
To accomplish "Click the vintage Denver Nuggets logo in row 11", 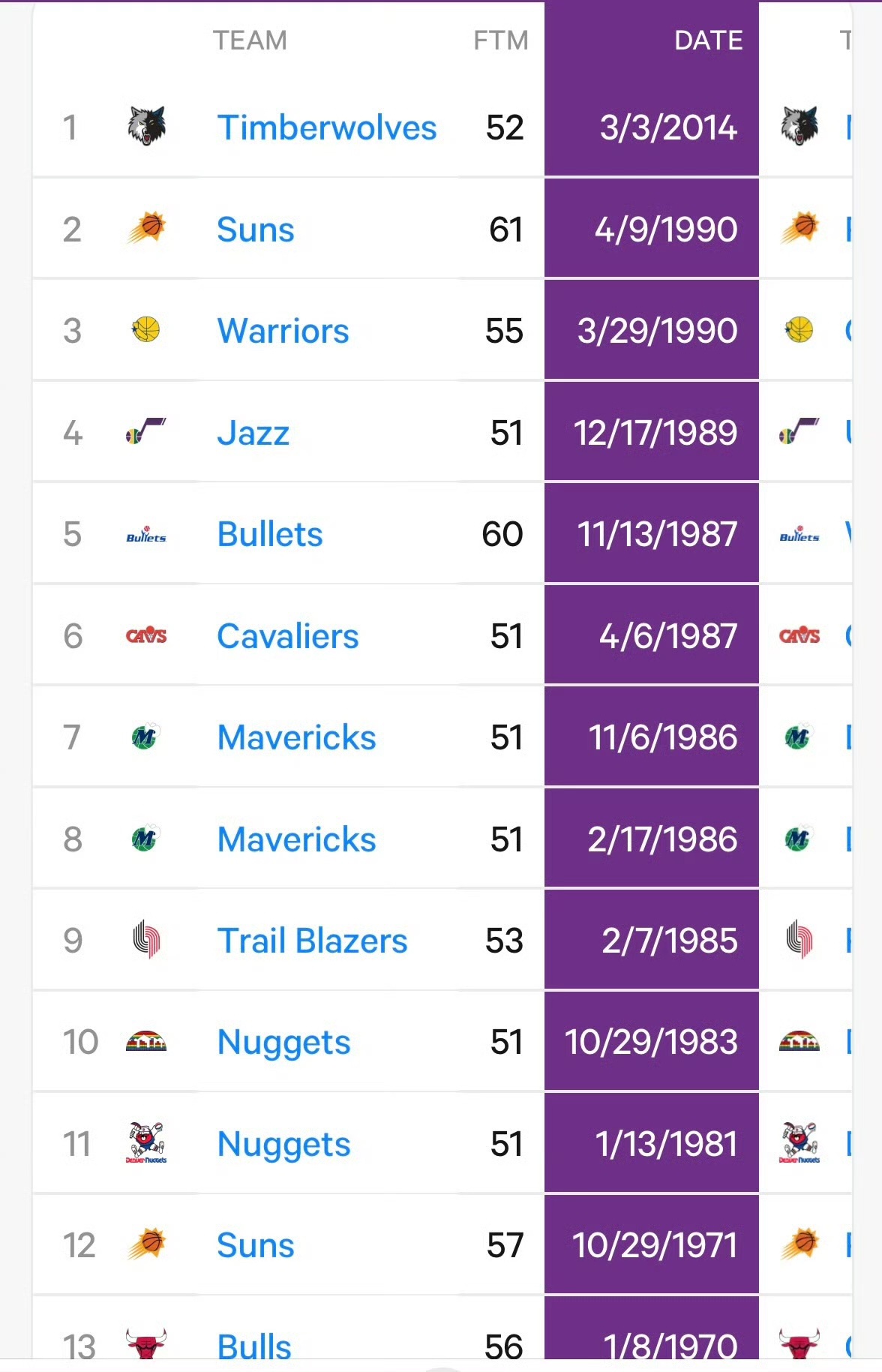I will [x=146, y=1143].
